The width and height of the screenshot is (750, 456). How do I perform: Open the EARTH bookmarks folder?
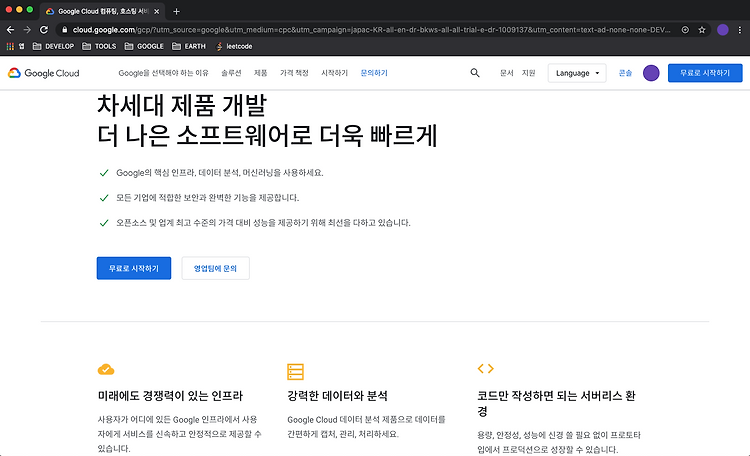(x=188, y=46)
